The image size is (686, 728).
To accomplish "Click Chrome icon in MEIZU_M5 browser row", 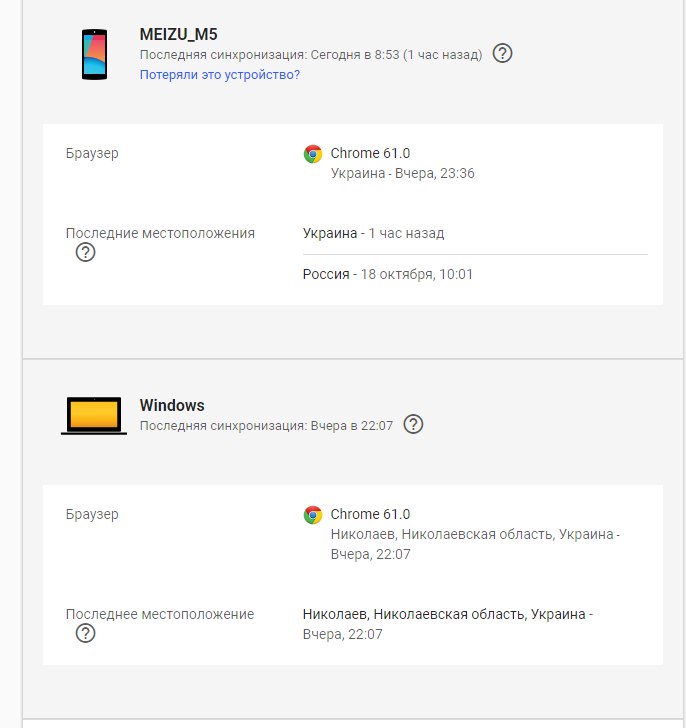I will pyautogui.click(x=313, y=154).
